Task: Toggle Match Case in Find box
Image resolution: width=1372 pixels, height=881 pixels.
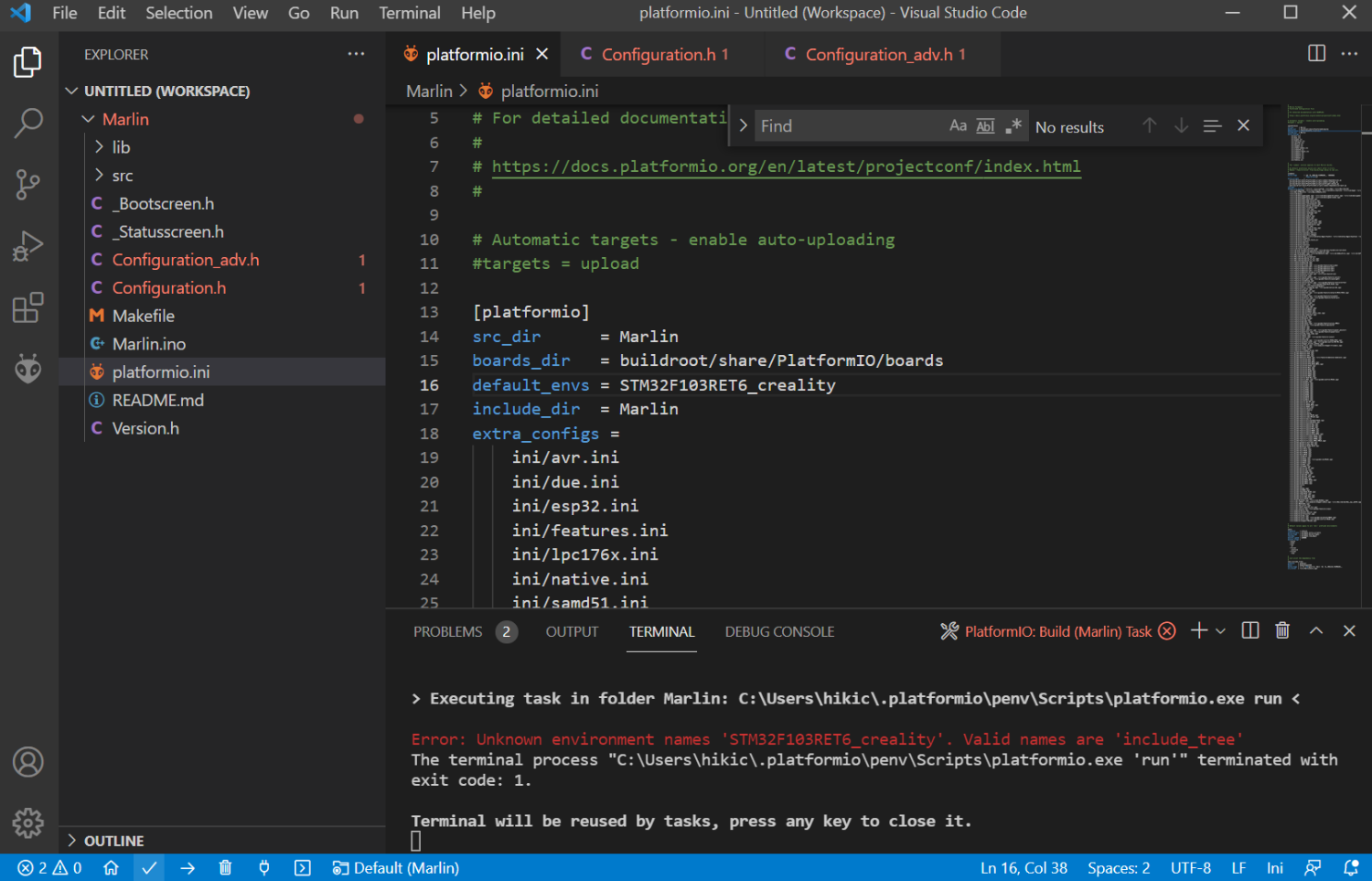Action: (958, 126)
